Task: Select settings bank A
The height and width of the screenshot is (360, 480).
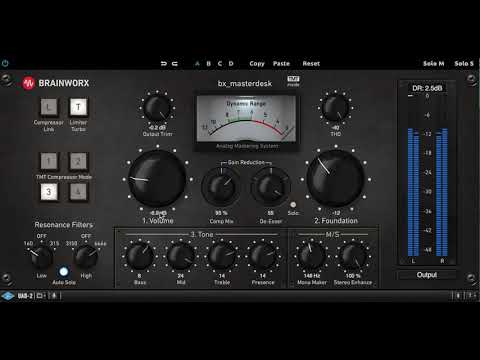Action: coord(197,63)
